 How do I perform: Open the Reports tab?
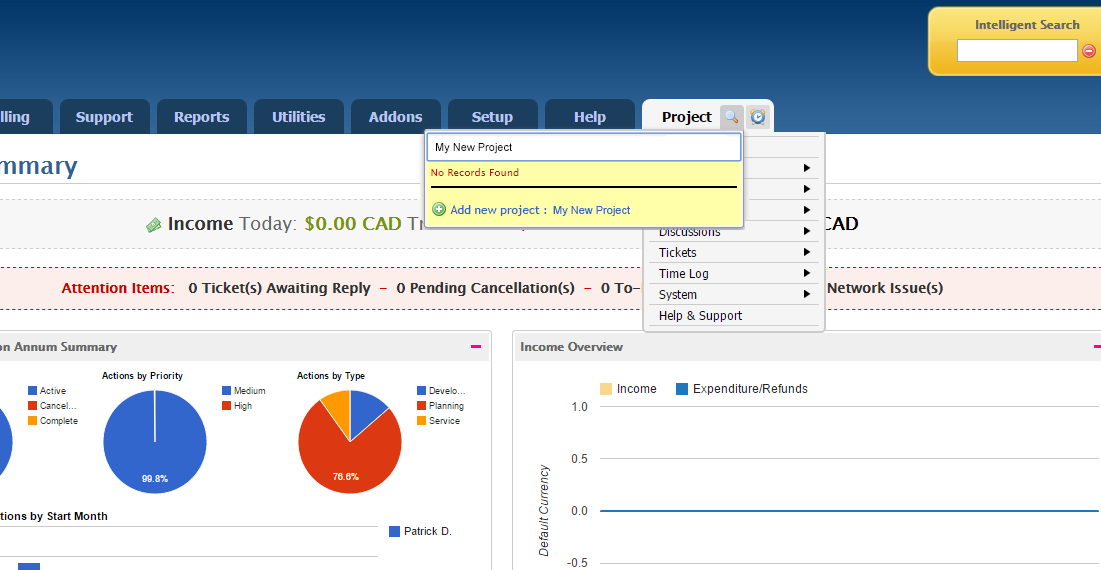pos(201,117)
